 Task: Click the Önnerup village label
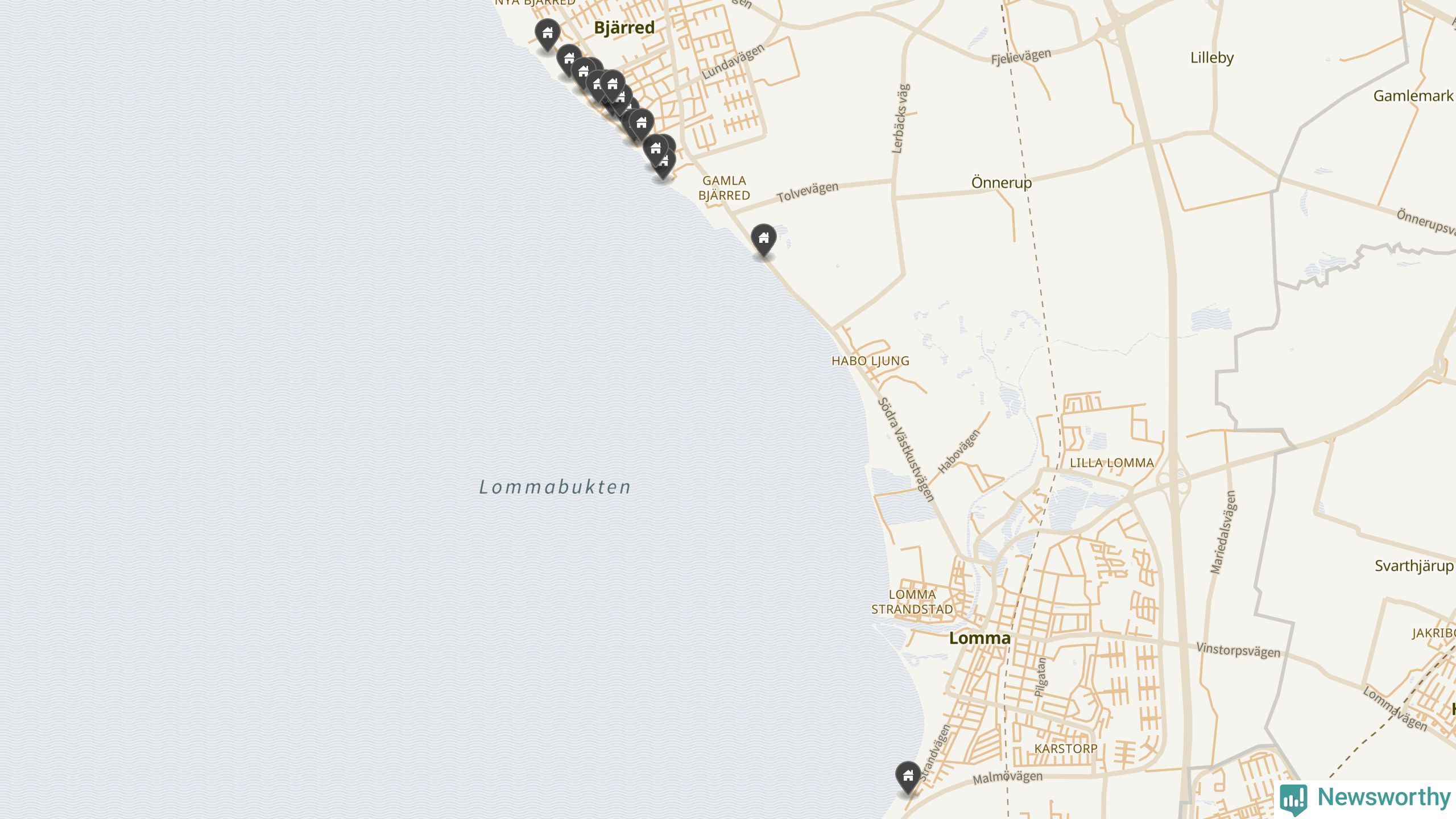(1001, 183)
